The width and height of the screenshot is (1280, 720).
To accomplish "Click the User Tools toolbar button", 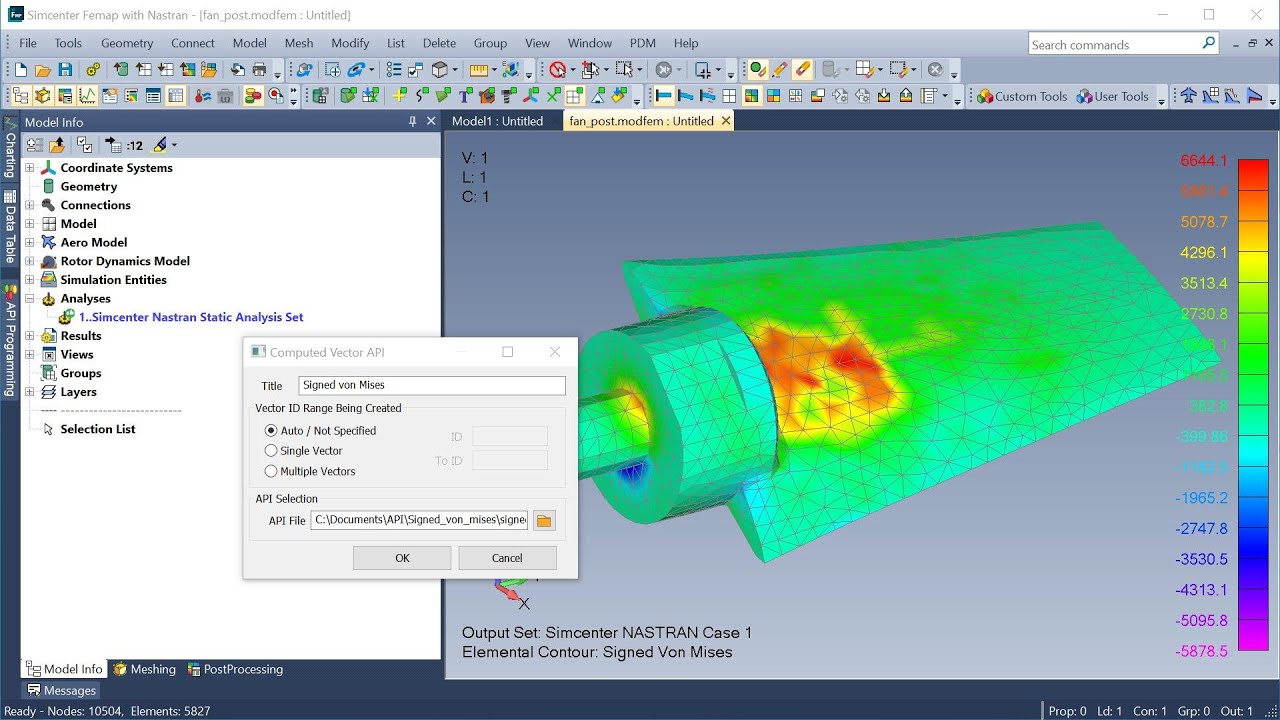I will [x=1111, y=96].
